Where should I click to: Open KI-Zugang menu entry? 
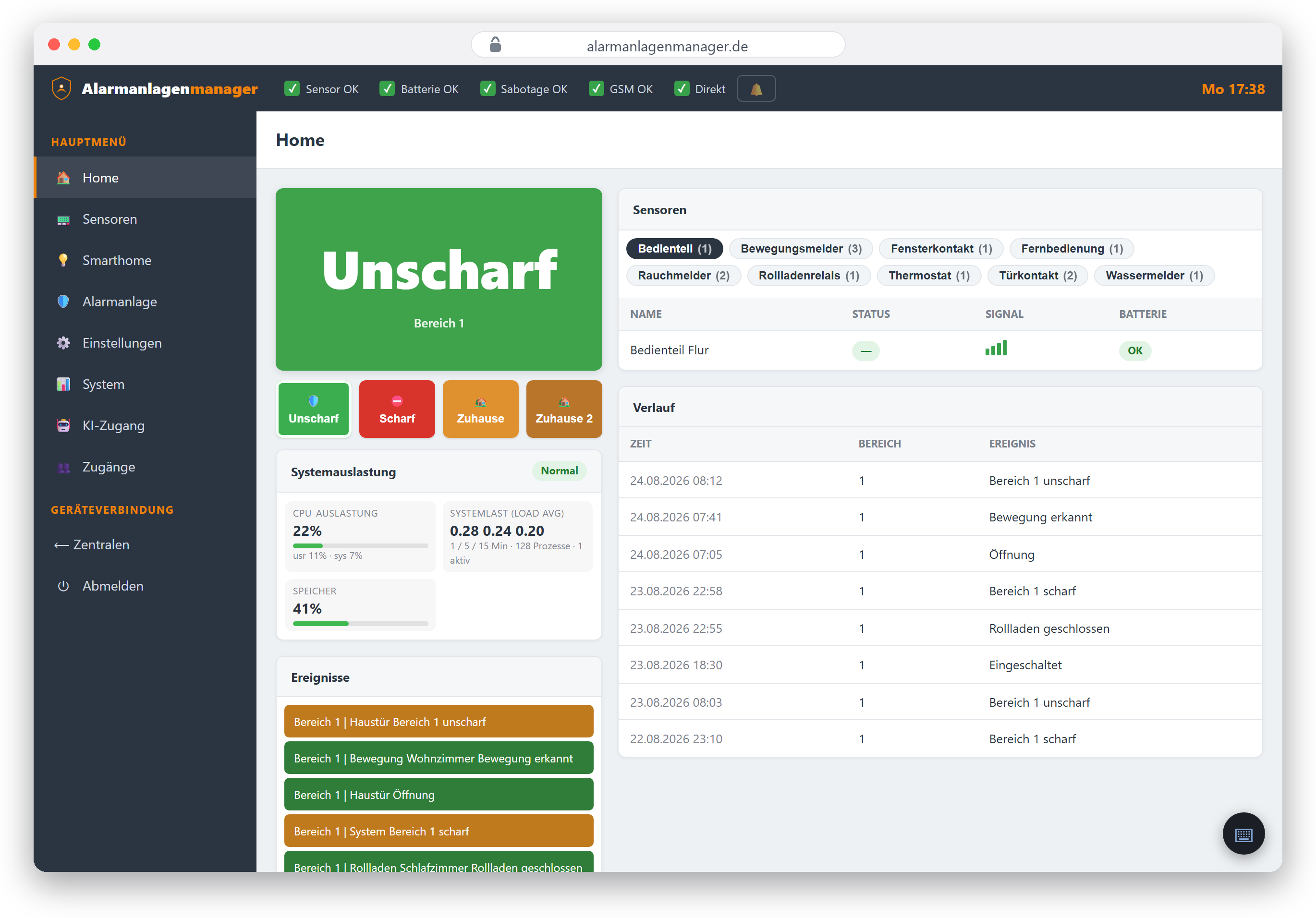coord(145,425)
